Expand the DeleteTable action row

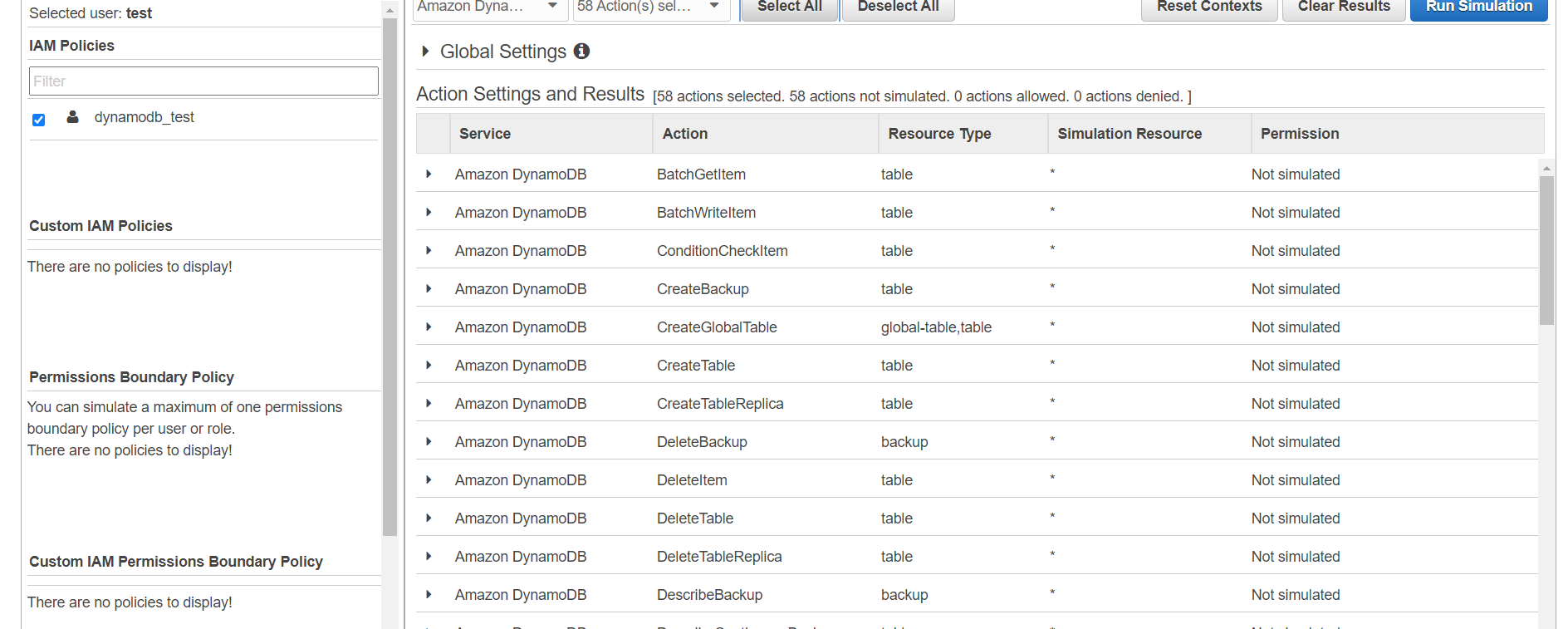point(429,518)
